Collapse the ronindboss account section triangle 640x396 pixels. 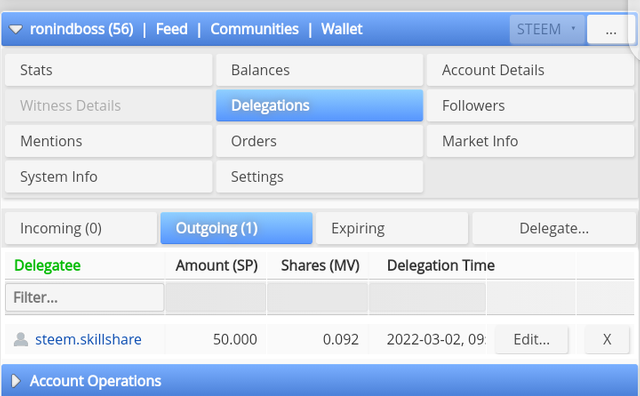16,29
